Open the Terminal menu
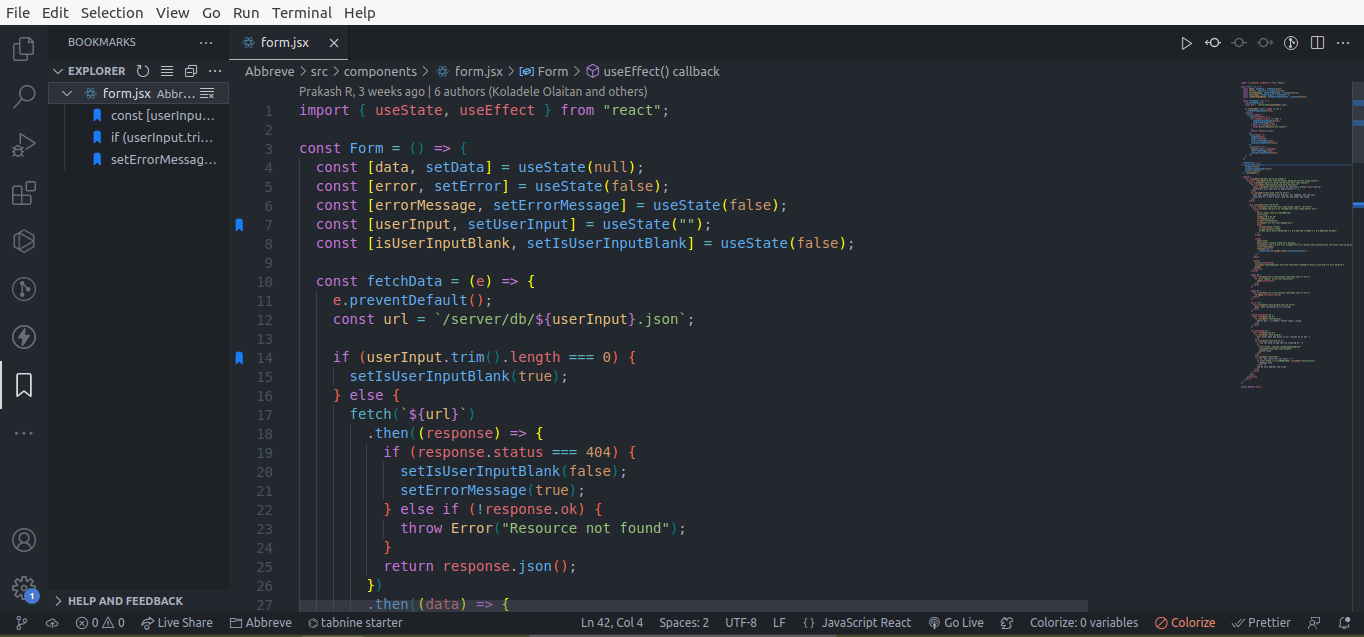The height and width of the screenshot is (637, 1364). (x=302, y=13)
